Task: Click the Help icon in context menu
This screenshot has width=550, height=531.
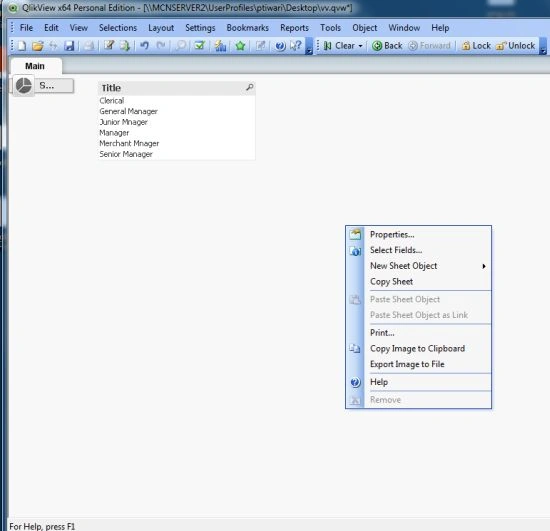Action: click(x=355, y=382)
